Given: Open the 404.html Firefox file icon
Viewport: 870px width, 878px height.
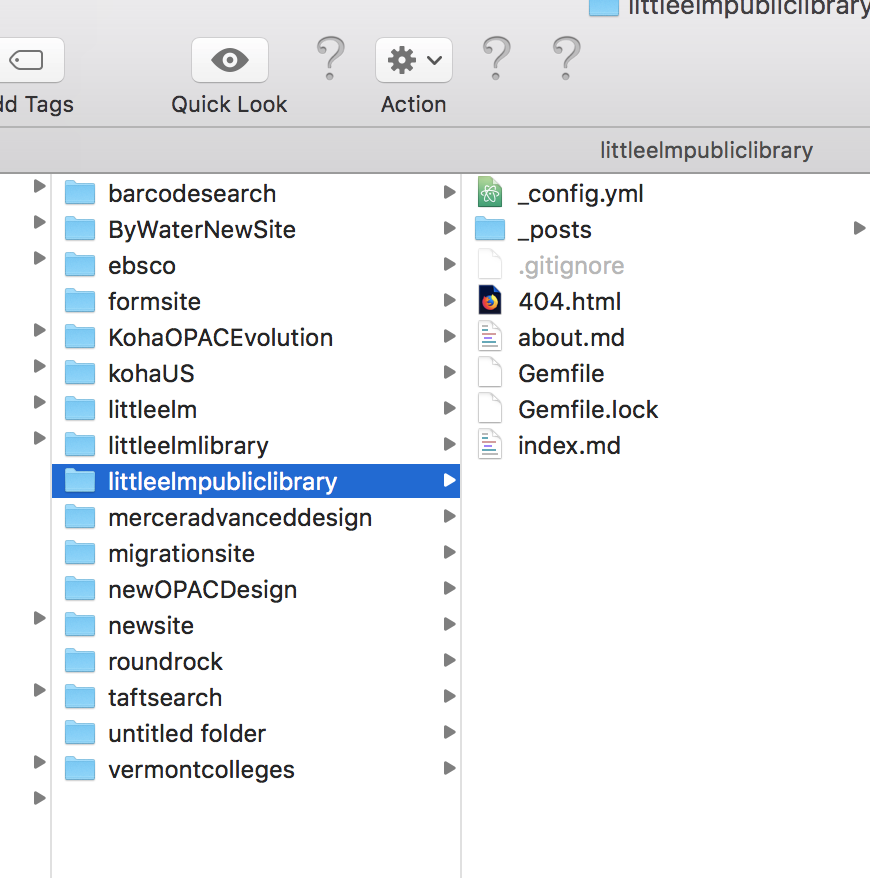Looking at the screenshot, I should click(x=488, y=300).
